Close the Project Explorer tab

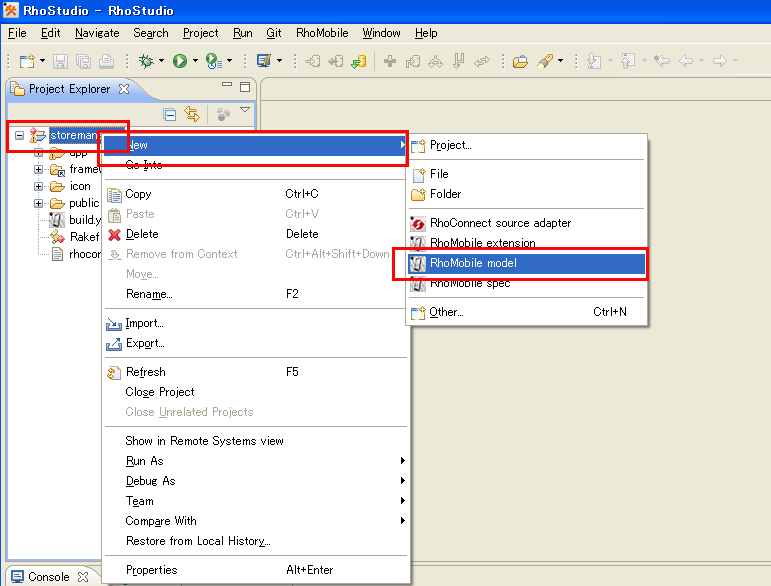[124, 89]
